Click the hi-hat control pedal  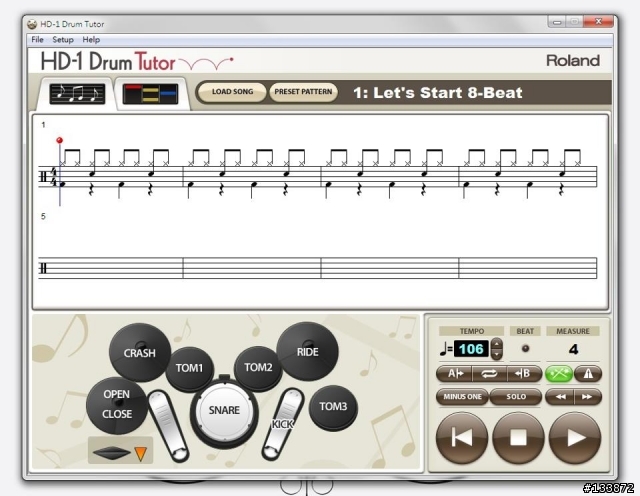[167, 426]
